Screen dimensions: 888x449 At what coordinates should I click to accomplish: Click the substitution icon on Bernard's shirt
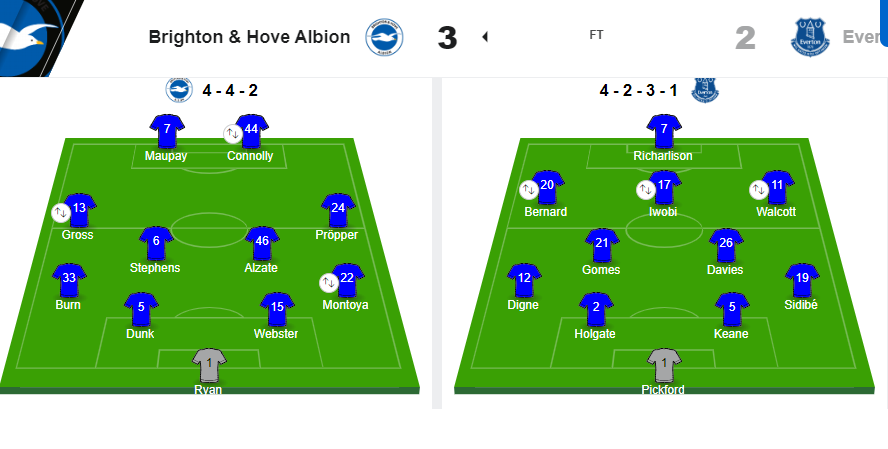coord(529,190)
